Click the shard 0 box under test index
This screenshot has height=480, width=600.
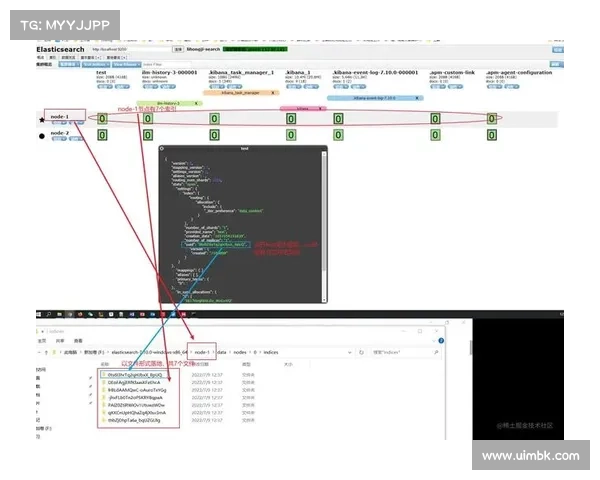point(101,119)
